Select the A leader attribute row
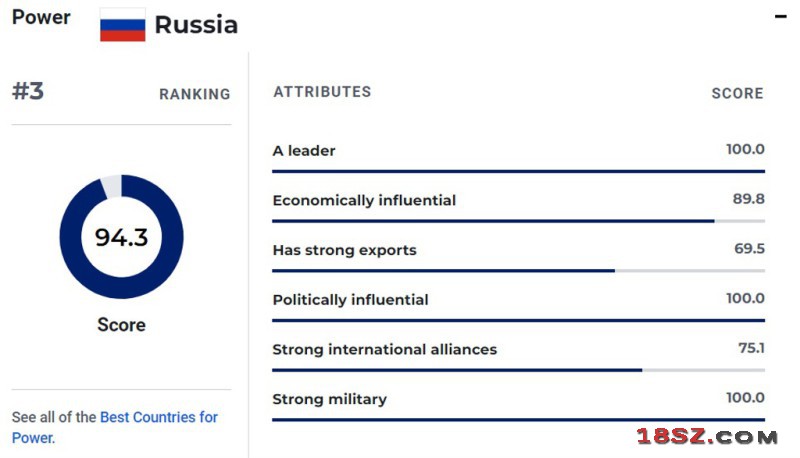 518,157
